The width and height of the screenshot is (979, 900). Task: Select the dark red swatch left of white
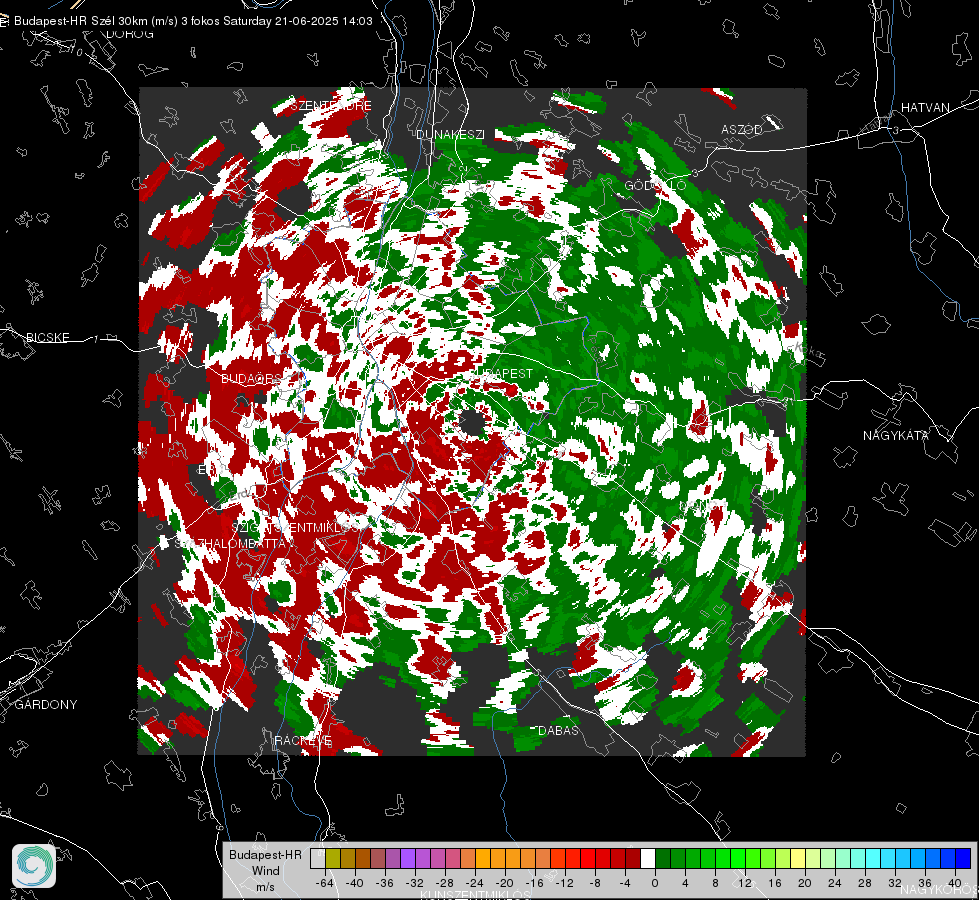[633, 859]
